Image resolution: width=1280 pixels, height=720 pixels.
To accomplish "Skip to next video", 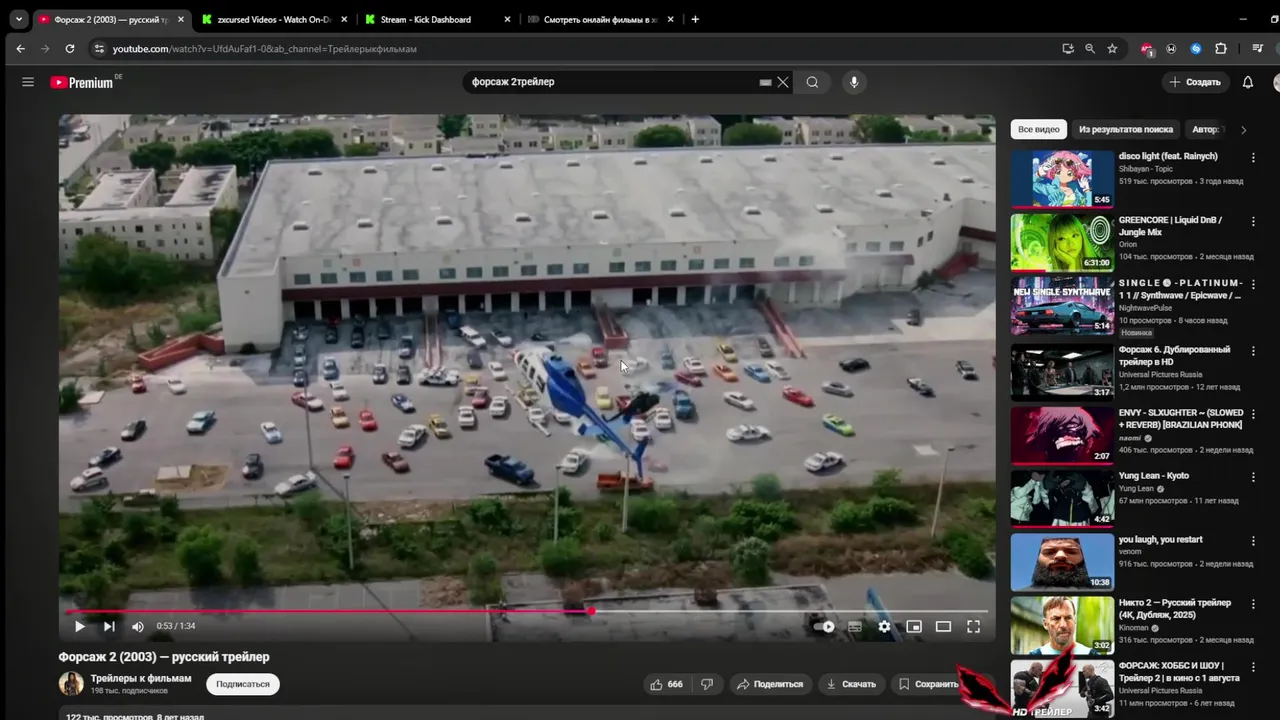I will point(109,627).
